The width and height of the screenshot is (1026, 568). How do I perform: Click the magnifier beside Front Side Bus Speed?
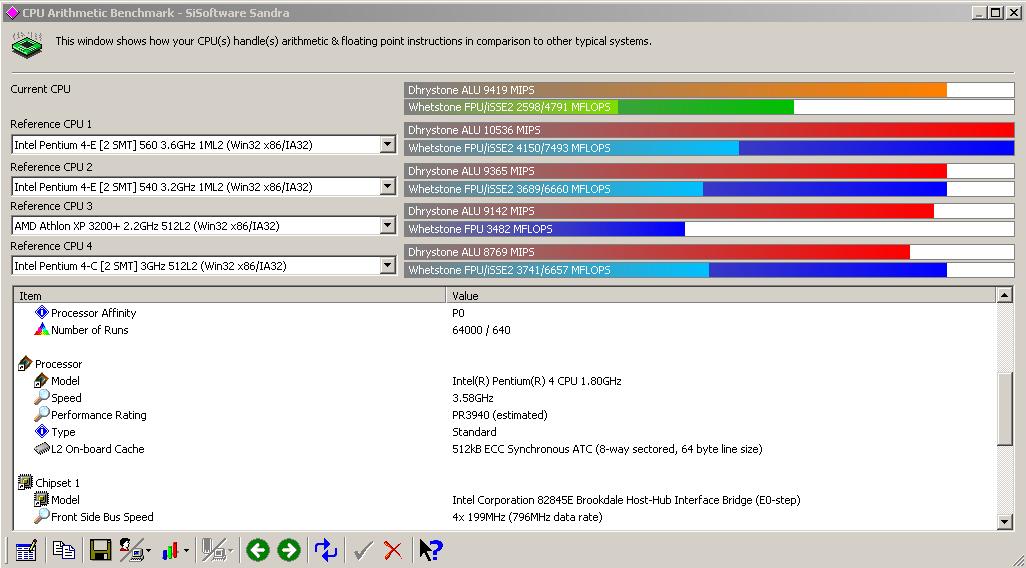click(42, 516)
